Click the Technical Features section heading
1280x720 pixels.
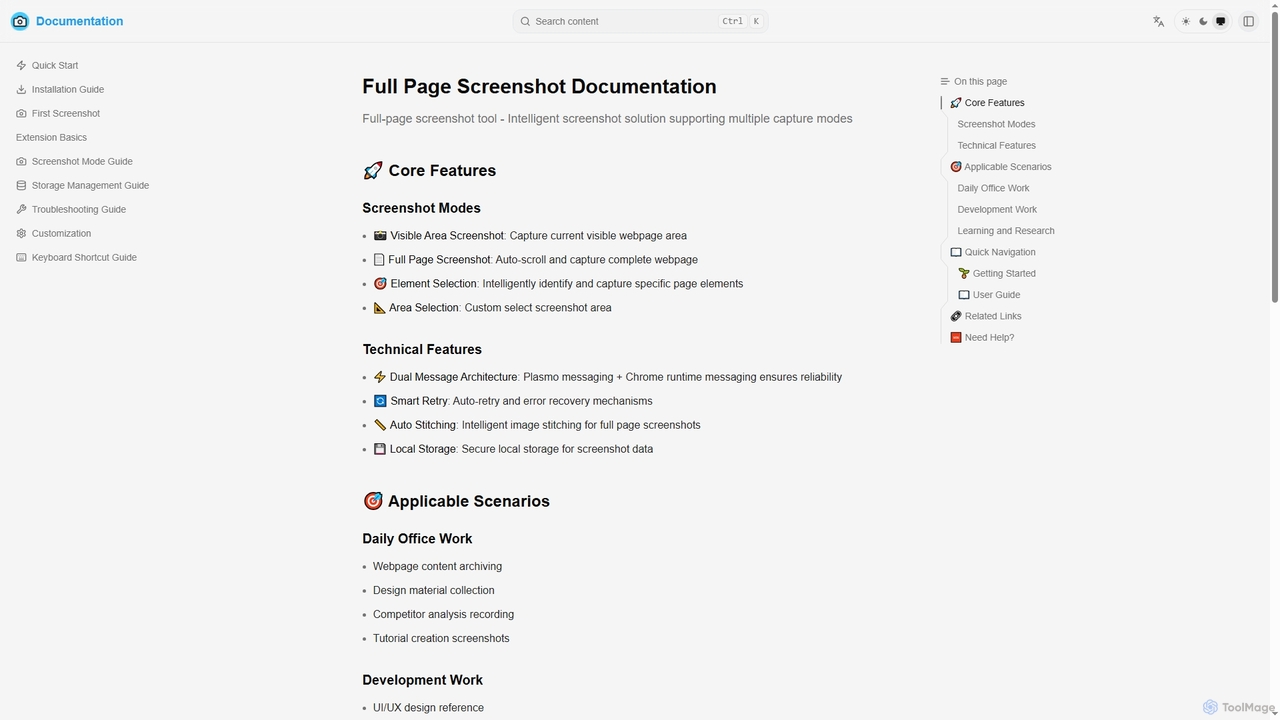pos(422,349)
